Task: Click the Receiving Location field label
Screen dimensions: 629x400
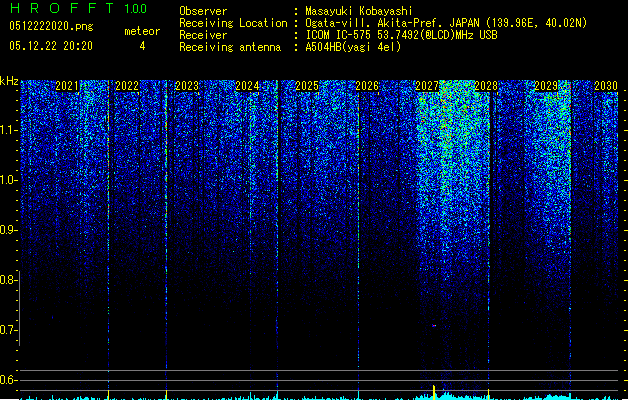Action: tap(233, 23)
